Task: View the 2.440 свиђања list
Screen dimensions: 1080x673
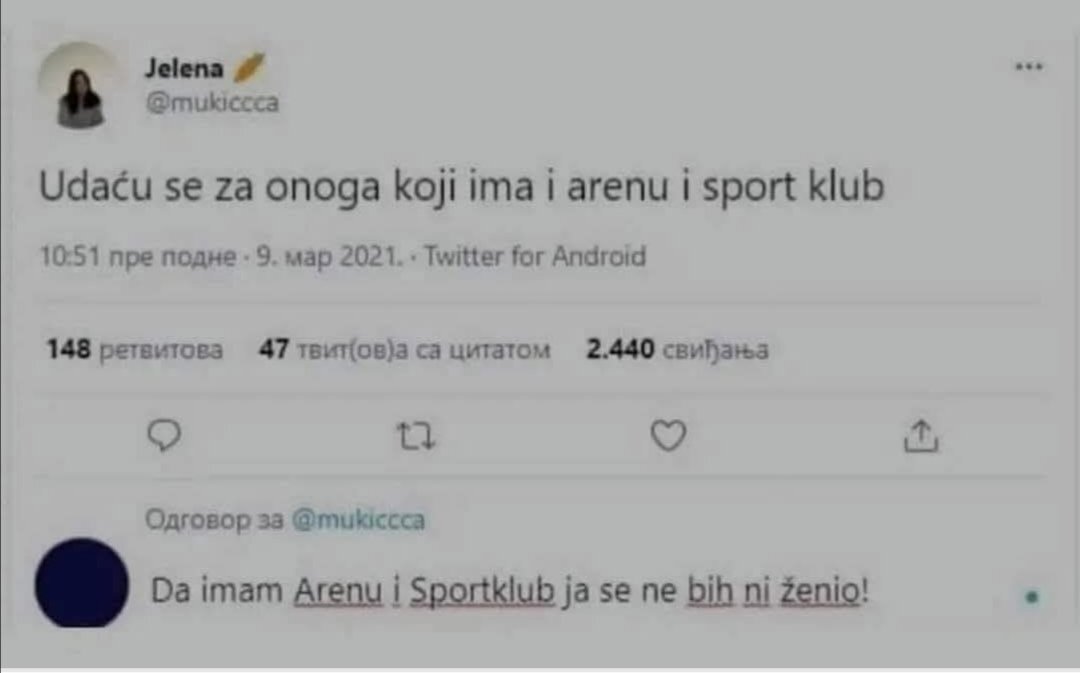Action: click(677, 349)
